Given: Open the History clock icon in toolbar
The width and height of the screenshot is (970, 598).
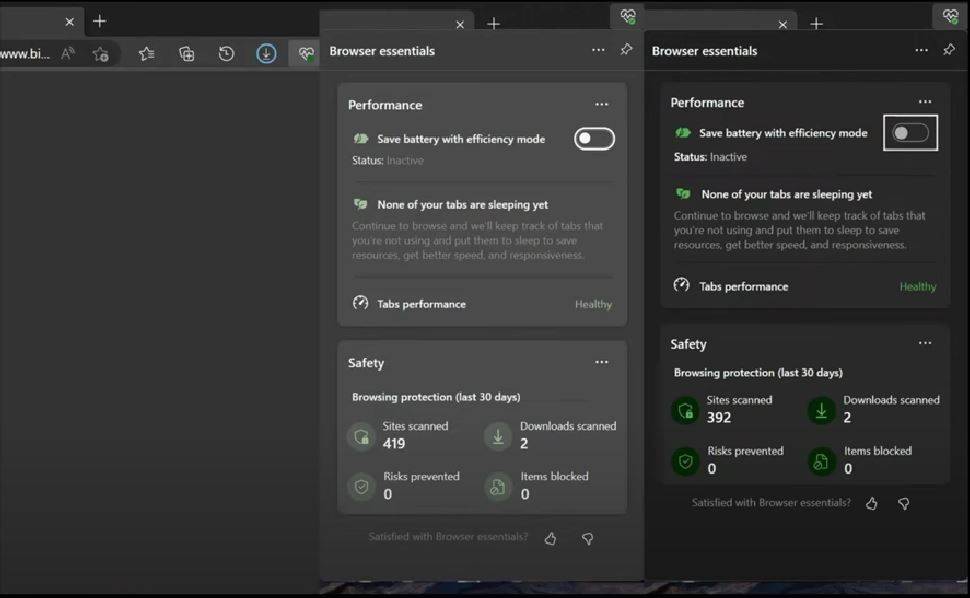Looking at the screenshot, I should [x=227, y=54].
